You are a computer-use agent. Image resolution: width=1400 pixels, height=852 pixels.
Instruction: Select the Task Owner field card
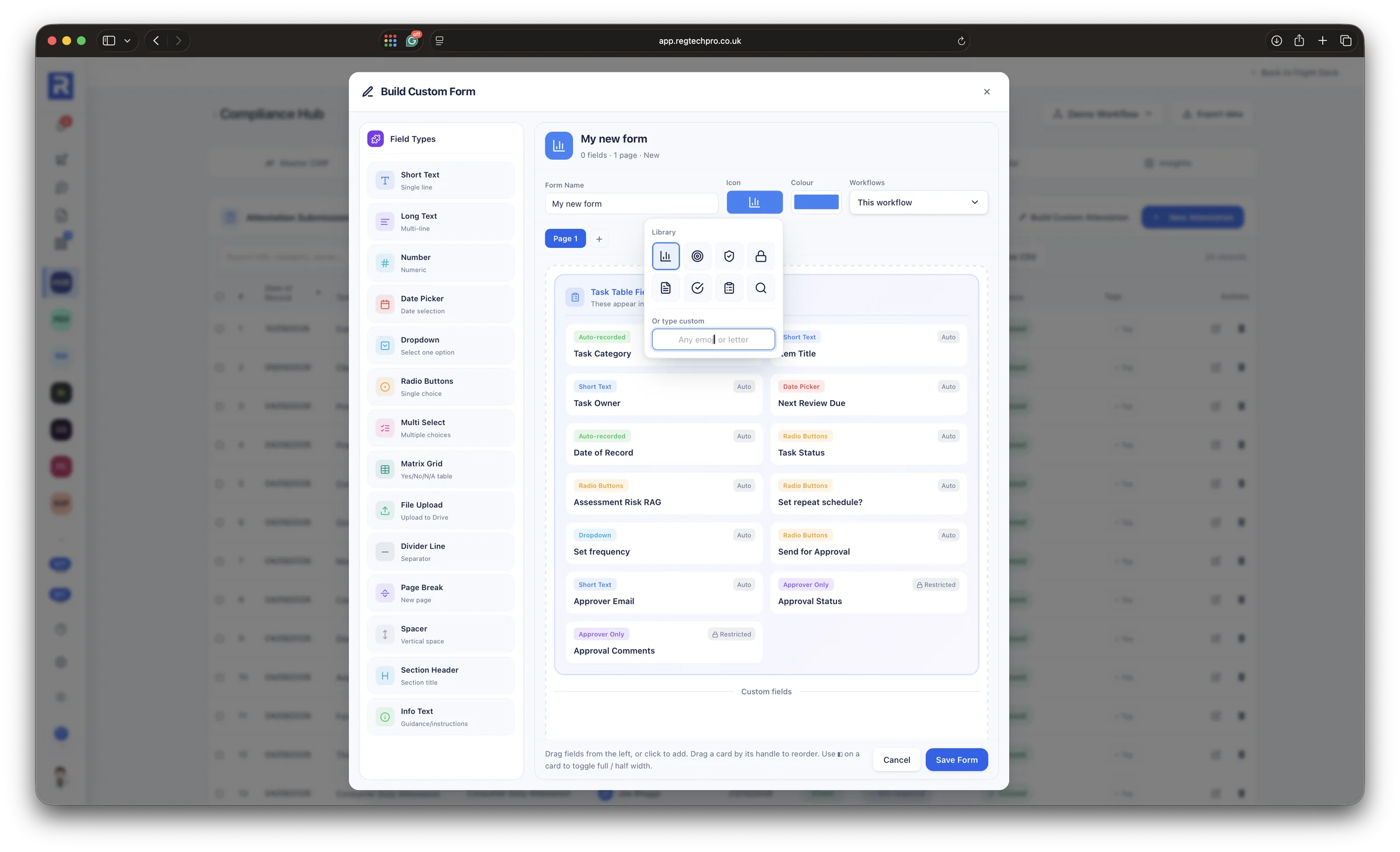(x=664, y=395)
